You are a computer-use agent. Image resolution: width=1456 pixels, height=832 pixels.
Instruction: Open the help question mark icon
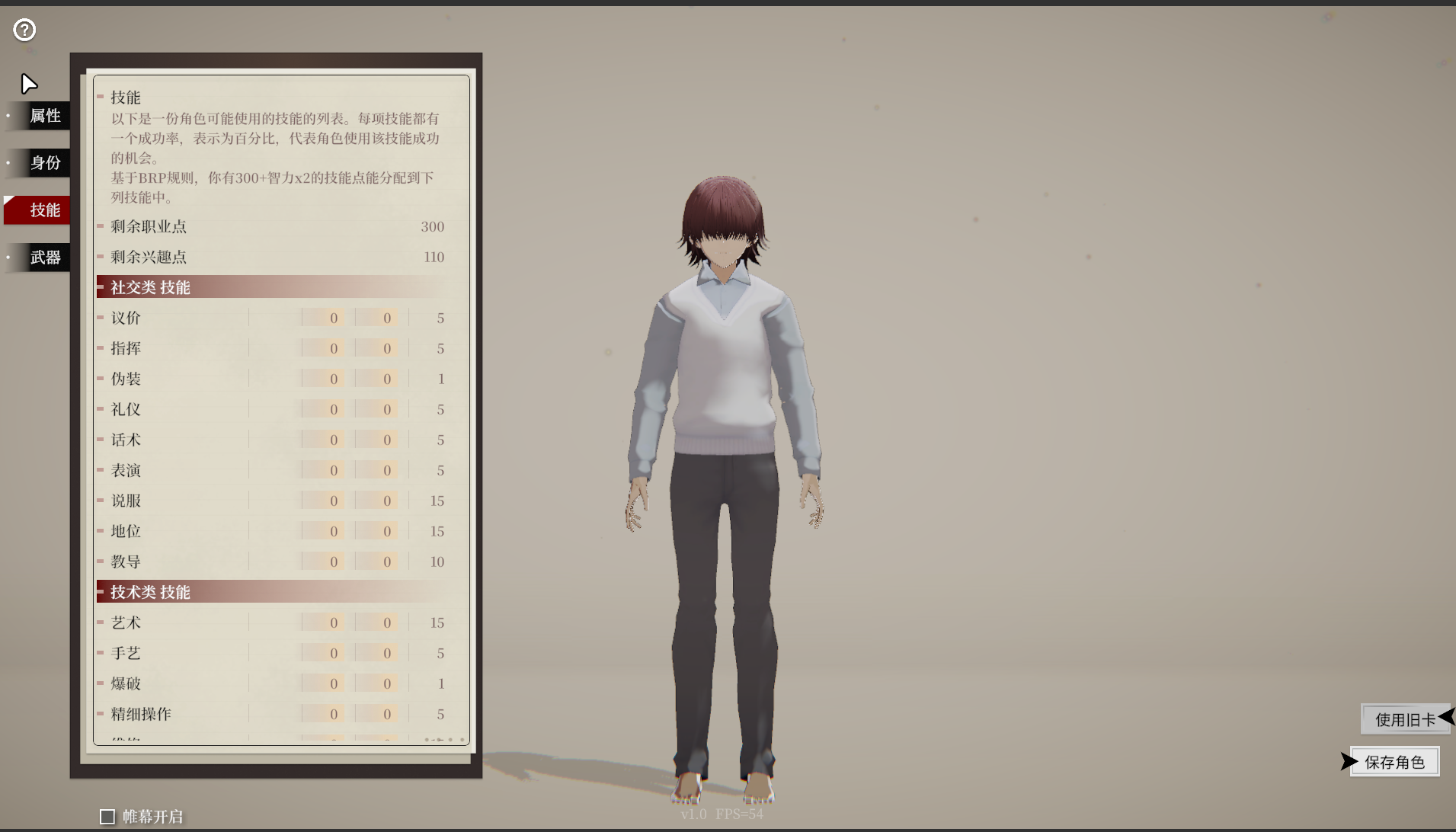click(24, 30)
